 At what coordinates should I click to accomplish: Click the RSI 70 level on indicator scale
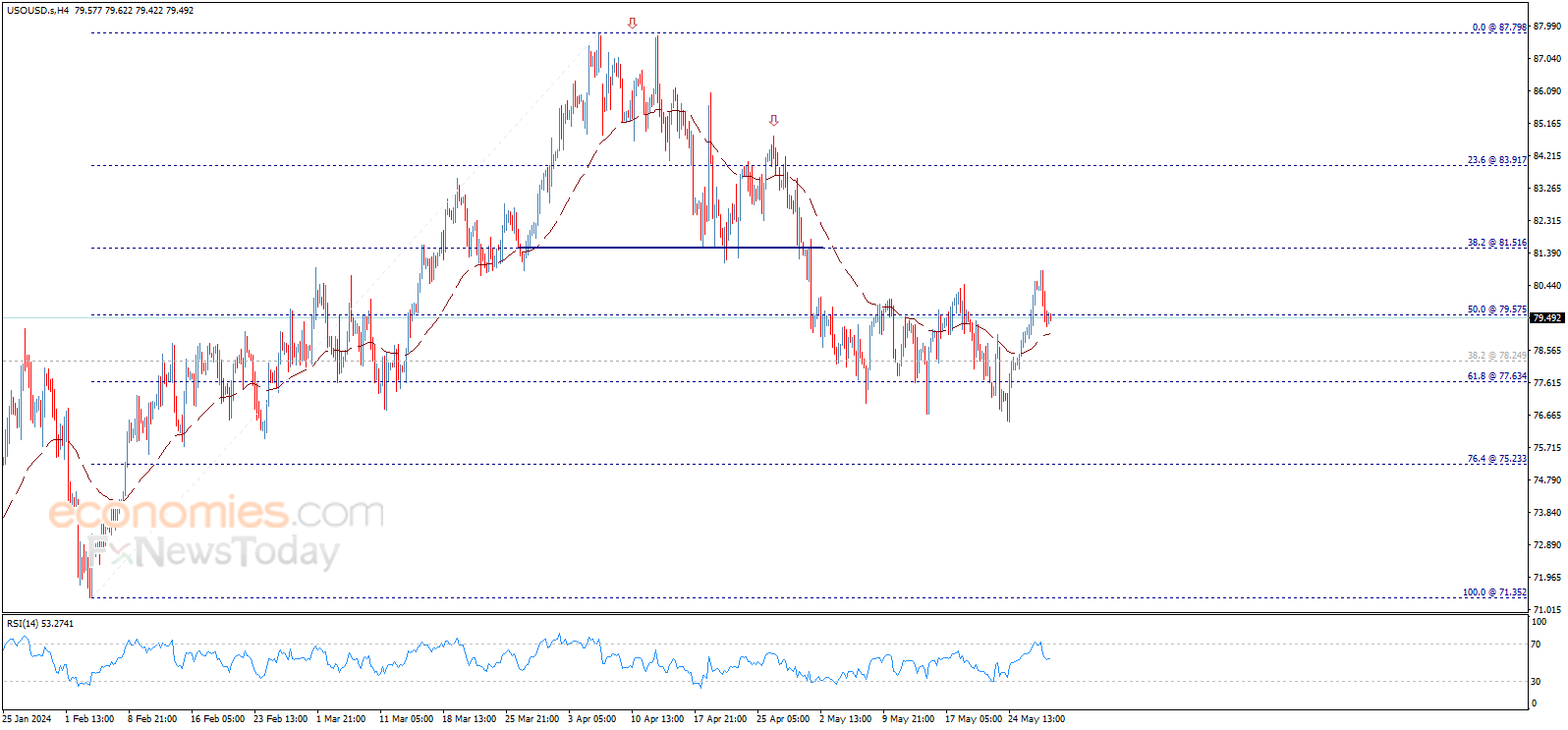click(x=1536, y=645)
